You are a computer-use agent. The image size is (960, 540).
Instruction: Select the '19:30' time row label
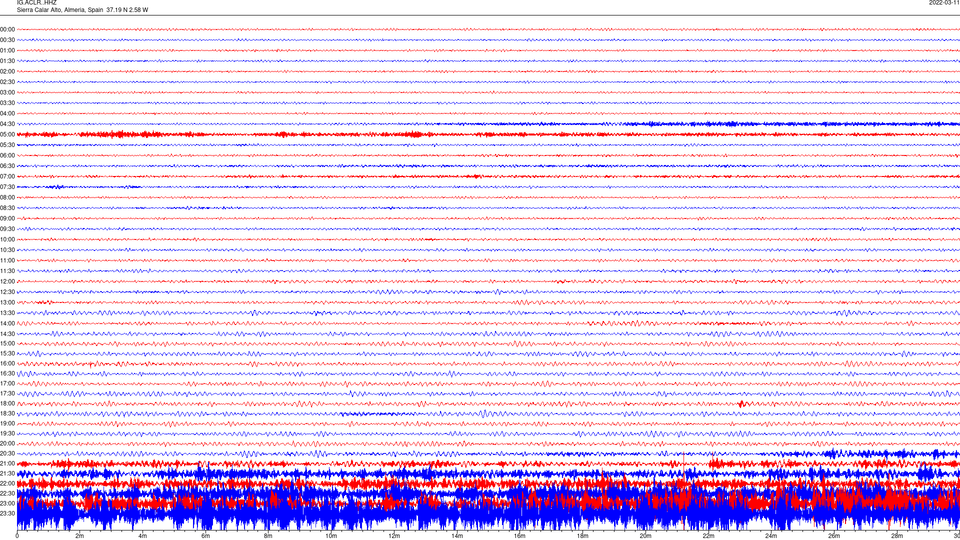tap(7, 433)
